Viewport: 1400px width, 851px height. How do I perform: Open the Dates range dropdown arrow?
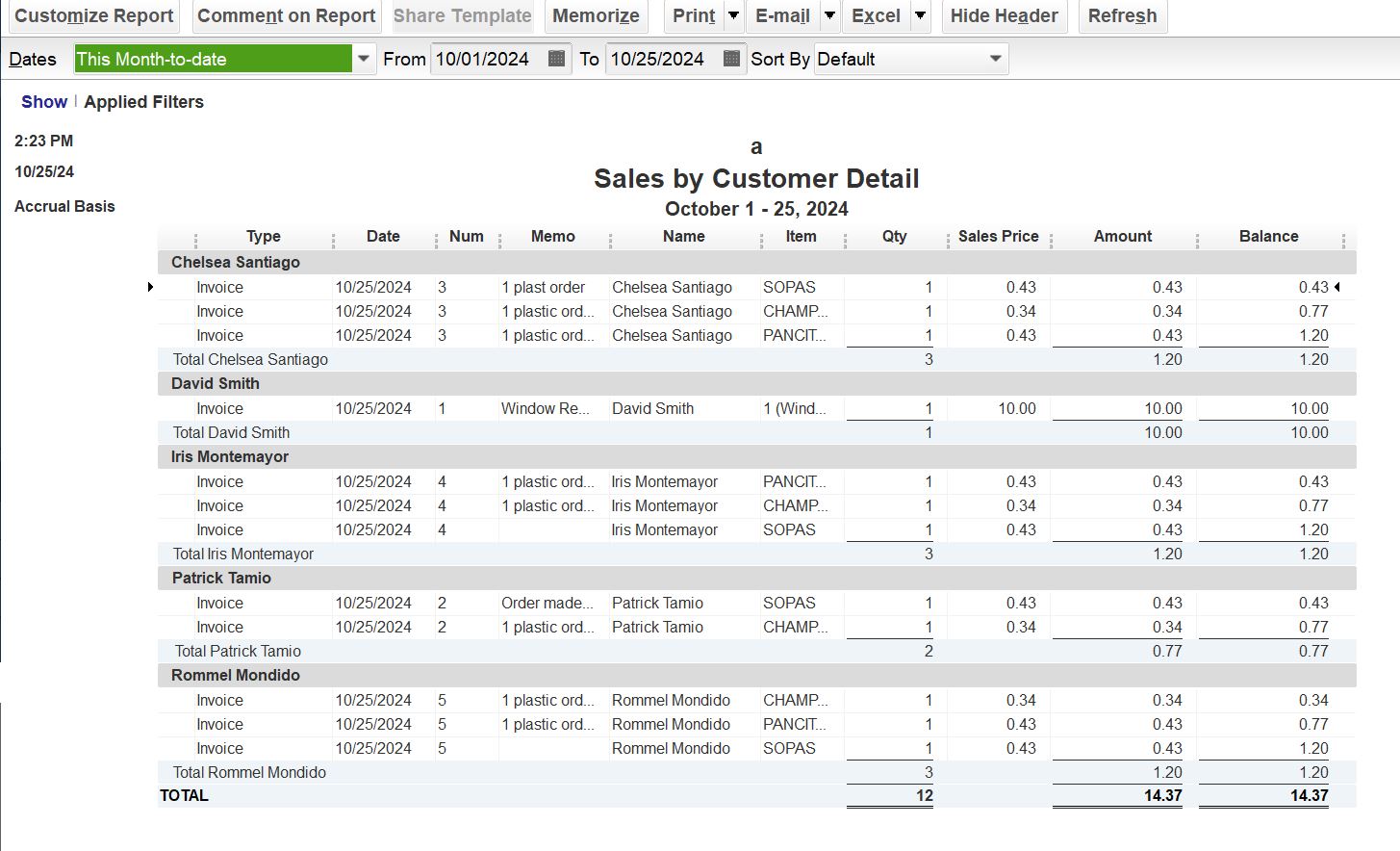[x=364, y=59]
